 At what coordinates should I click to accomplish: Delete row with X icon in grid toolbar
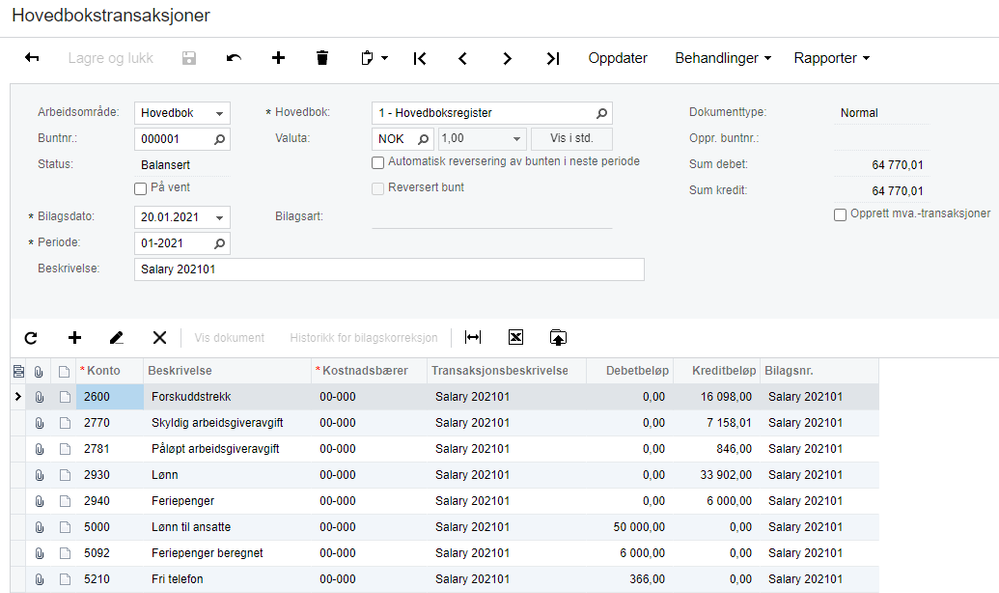[x=159, y=338]
